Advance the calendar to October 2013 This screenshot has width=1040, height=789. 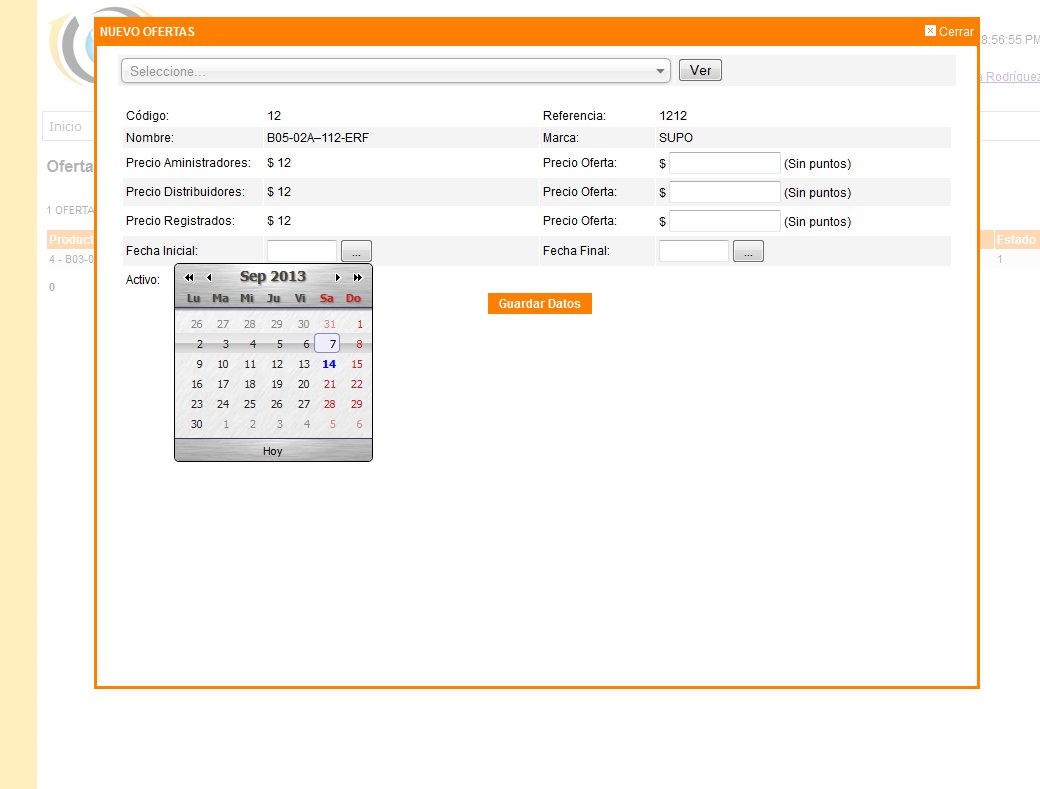tap(337, 277)
